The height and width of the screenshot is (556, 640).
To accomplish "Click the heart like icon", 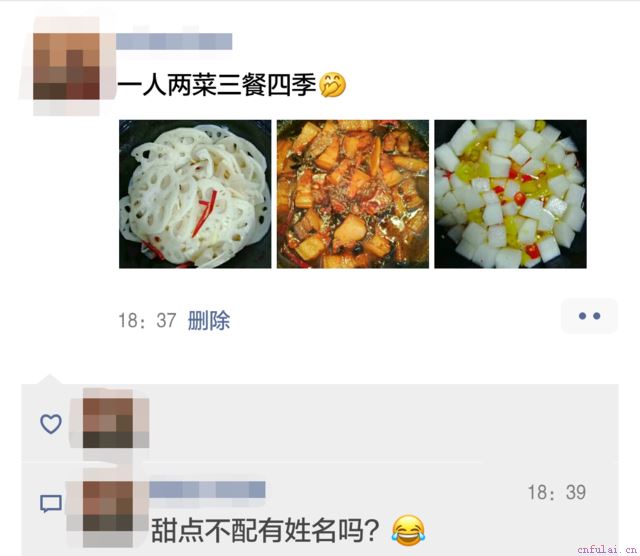I will click(x=51, y=424).
